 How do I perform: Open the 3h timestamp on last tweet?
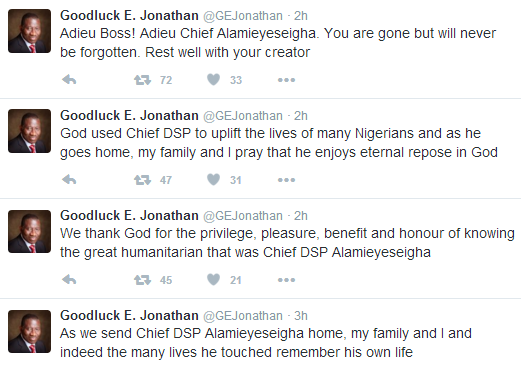coord(301,316)
